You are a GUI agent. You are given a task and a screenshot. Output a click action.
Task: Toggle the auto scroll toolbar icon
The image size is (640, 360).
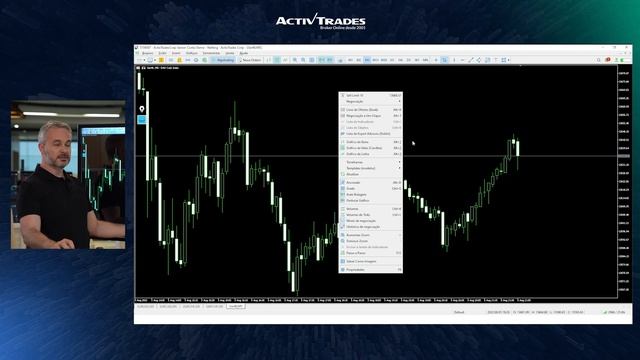pos(321,60)
